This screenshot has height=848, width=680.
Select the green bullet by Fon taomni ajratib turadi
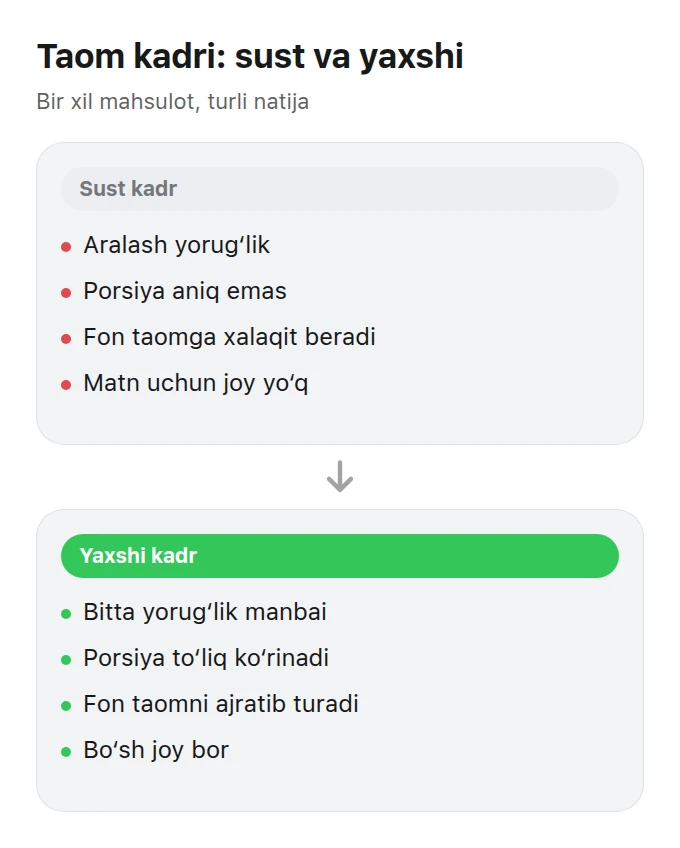[66, 706]
